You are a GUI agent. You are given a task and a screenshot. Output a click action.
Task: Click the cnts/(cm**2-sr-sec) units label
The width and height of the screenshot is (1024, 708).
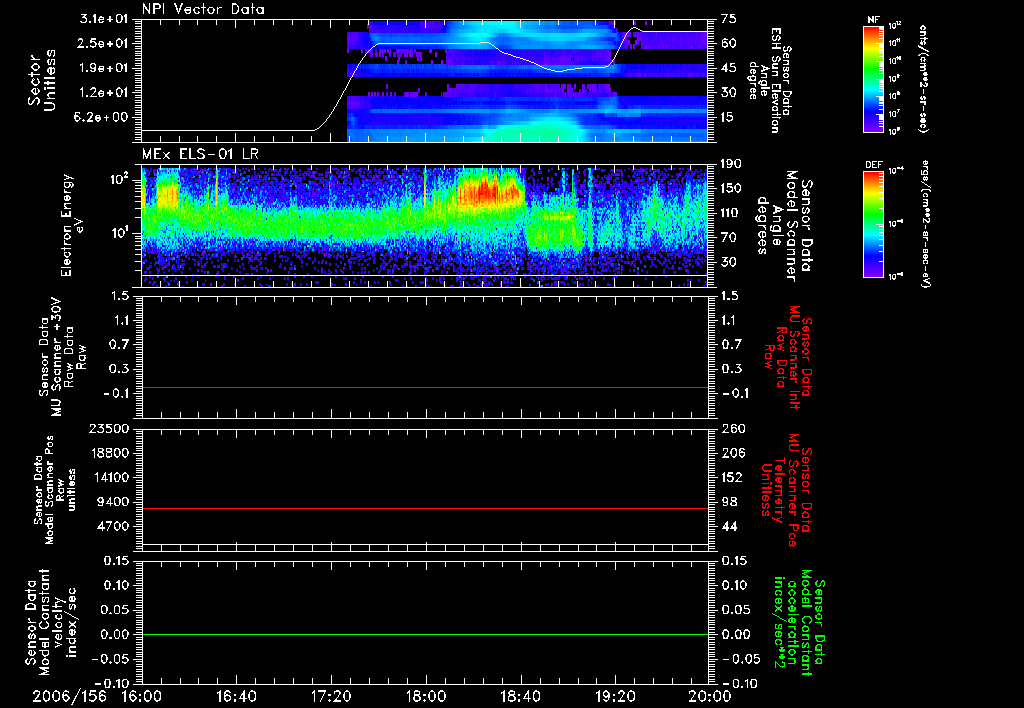pos(923,78)
